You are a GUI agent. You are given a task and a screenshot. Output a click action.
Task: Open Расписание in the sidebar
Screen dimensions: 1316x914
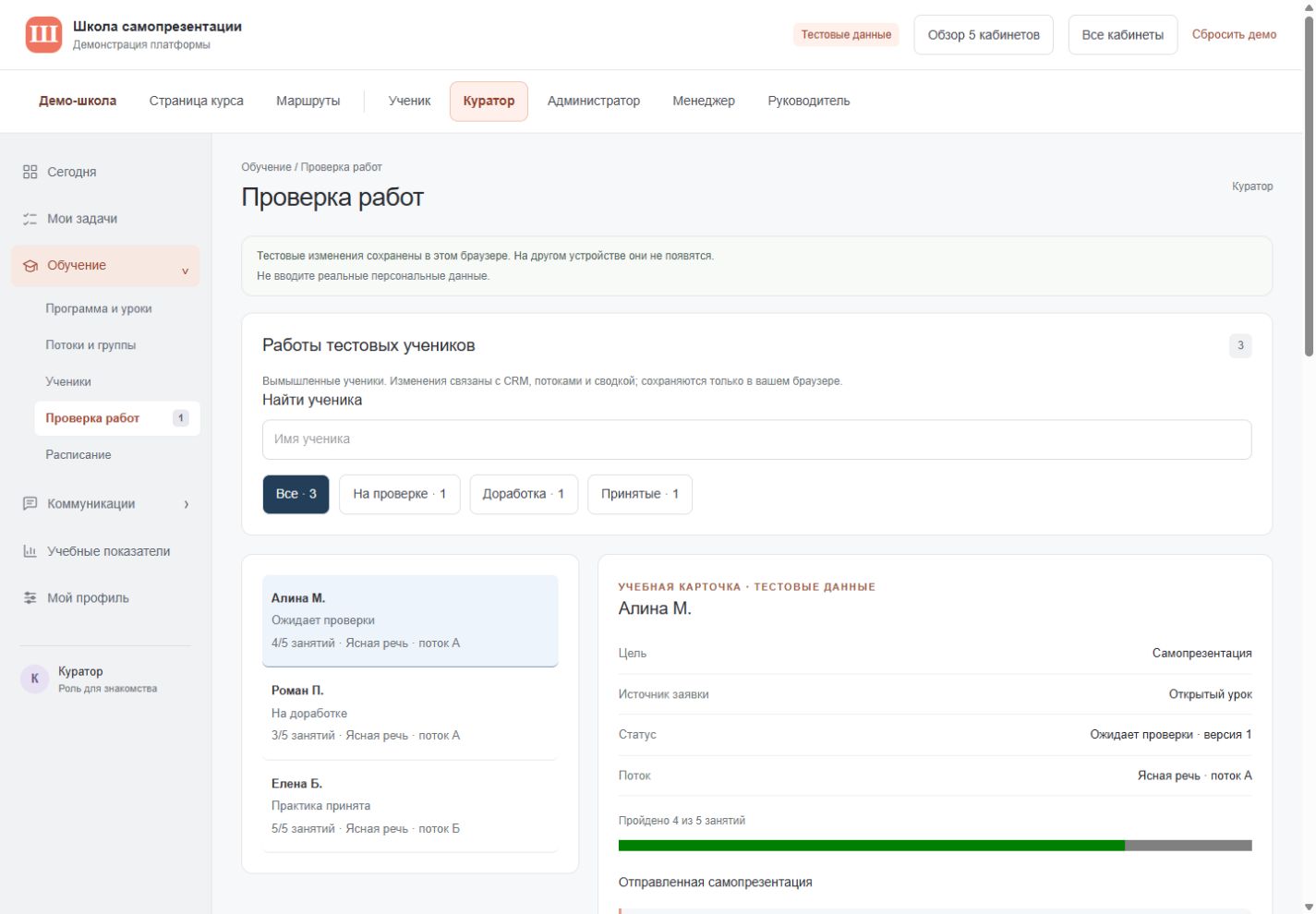click(78, 454)
